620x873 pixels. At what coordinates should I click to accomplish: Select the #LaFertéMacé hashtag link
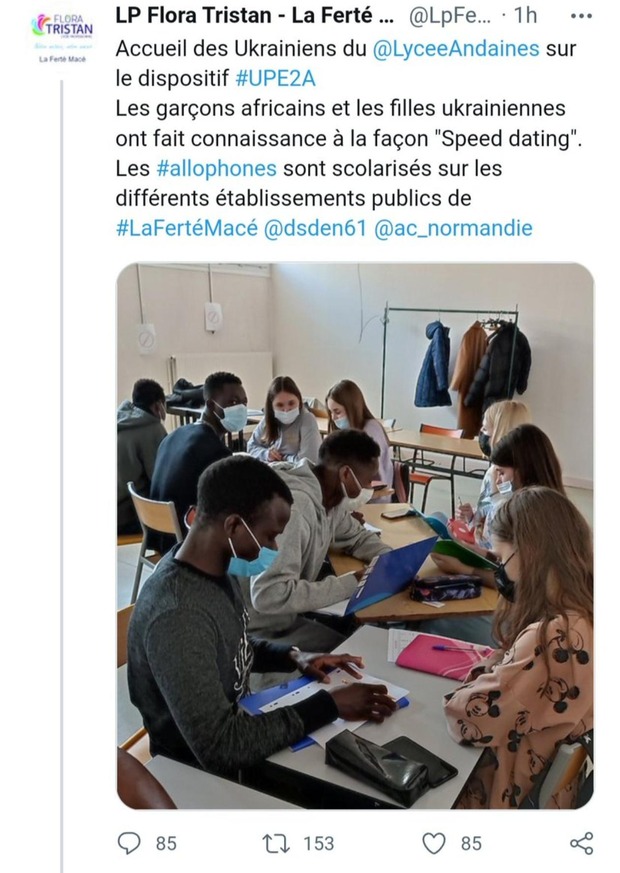pos(185,228)
